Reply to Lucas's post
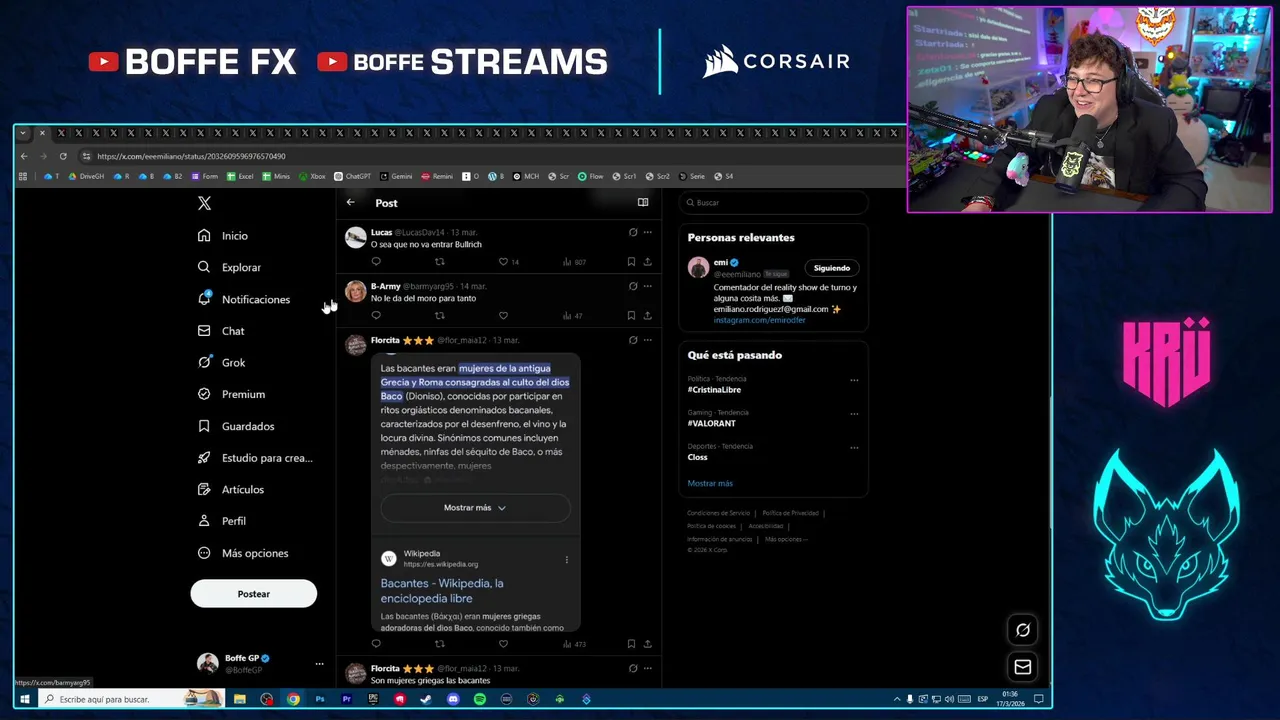Screen dimensions: 1280x720 pyautogui.click(x=376, y=262)
